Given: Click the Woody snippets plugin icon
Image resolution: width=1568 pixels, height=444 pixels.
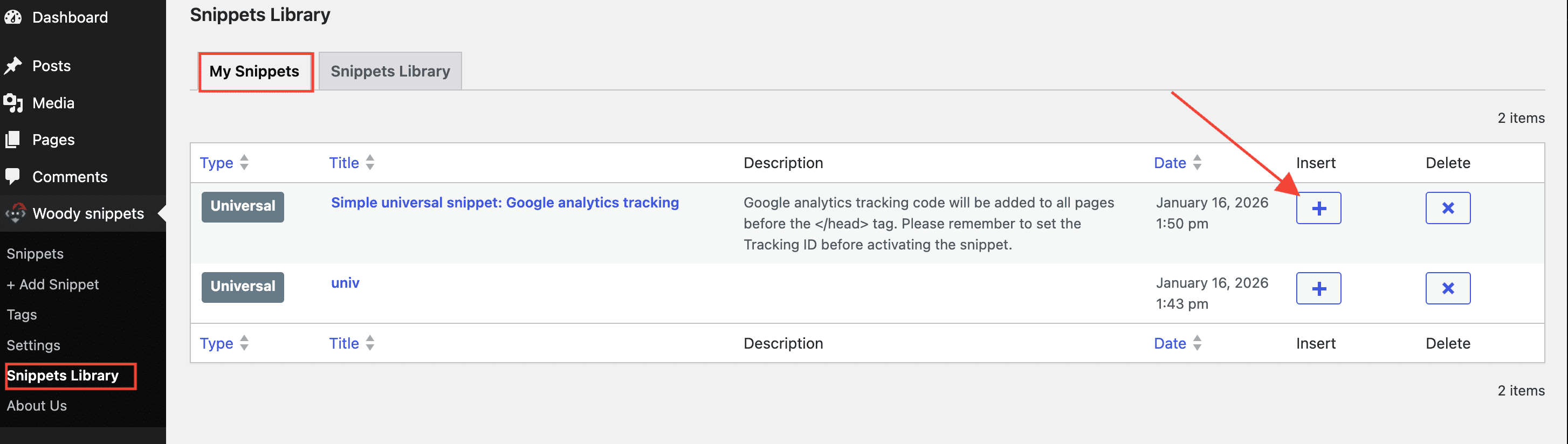Looking at the screenshot, I should click(x=15, y=213).
